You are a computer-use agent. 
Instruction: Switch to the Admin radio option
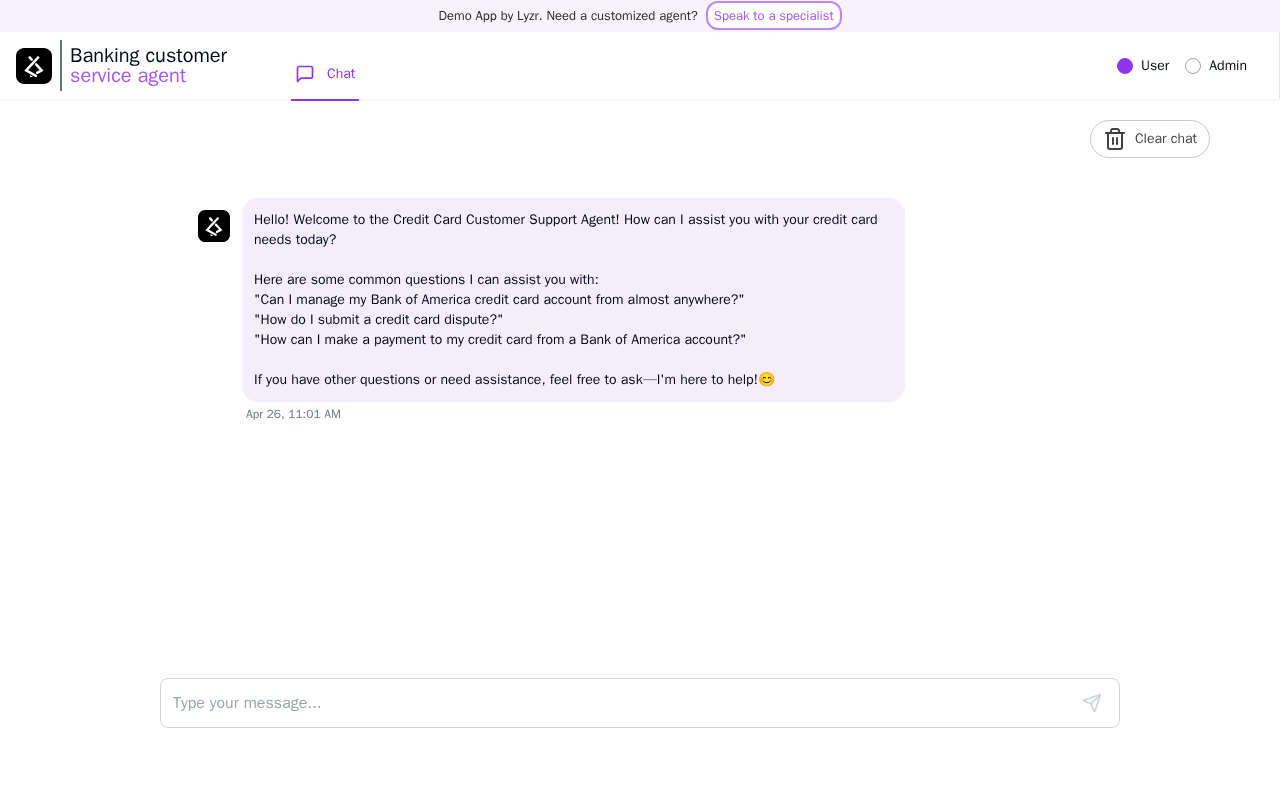pos(1193,66)
